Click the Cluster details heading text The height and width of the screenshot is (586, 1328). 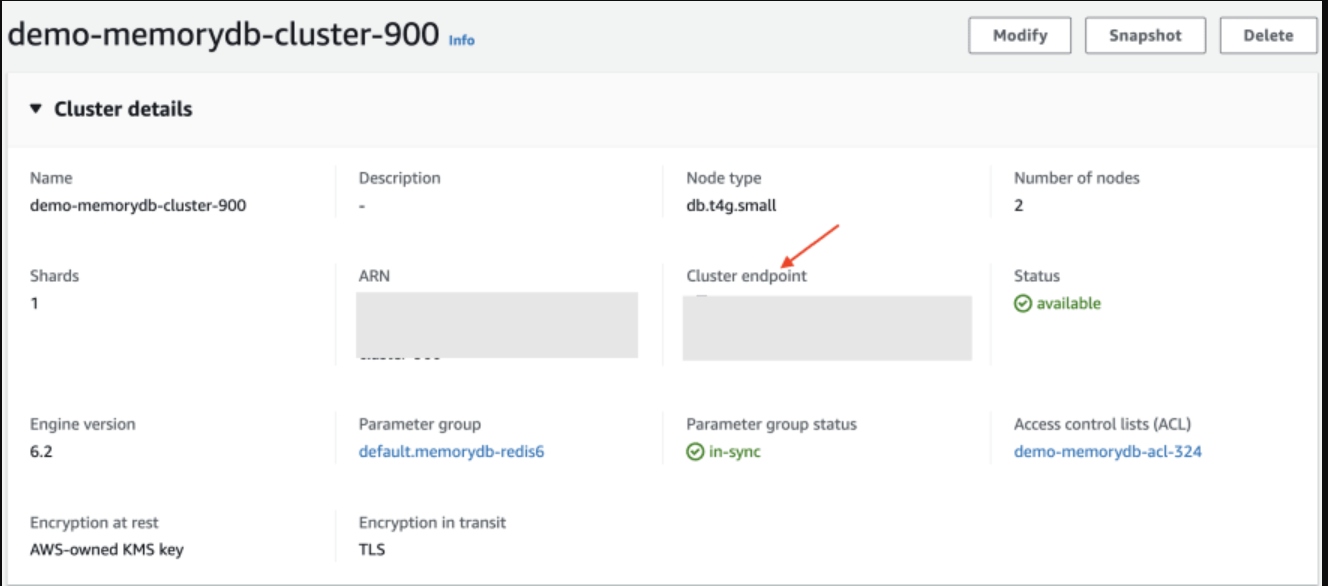coord(123,109)
